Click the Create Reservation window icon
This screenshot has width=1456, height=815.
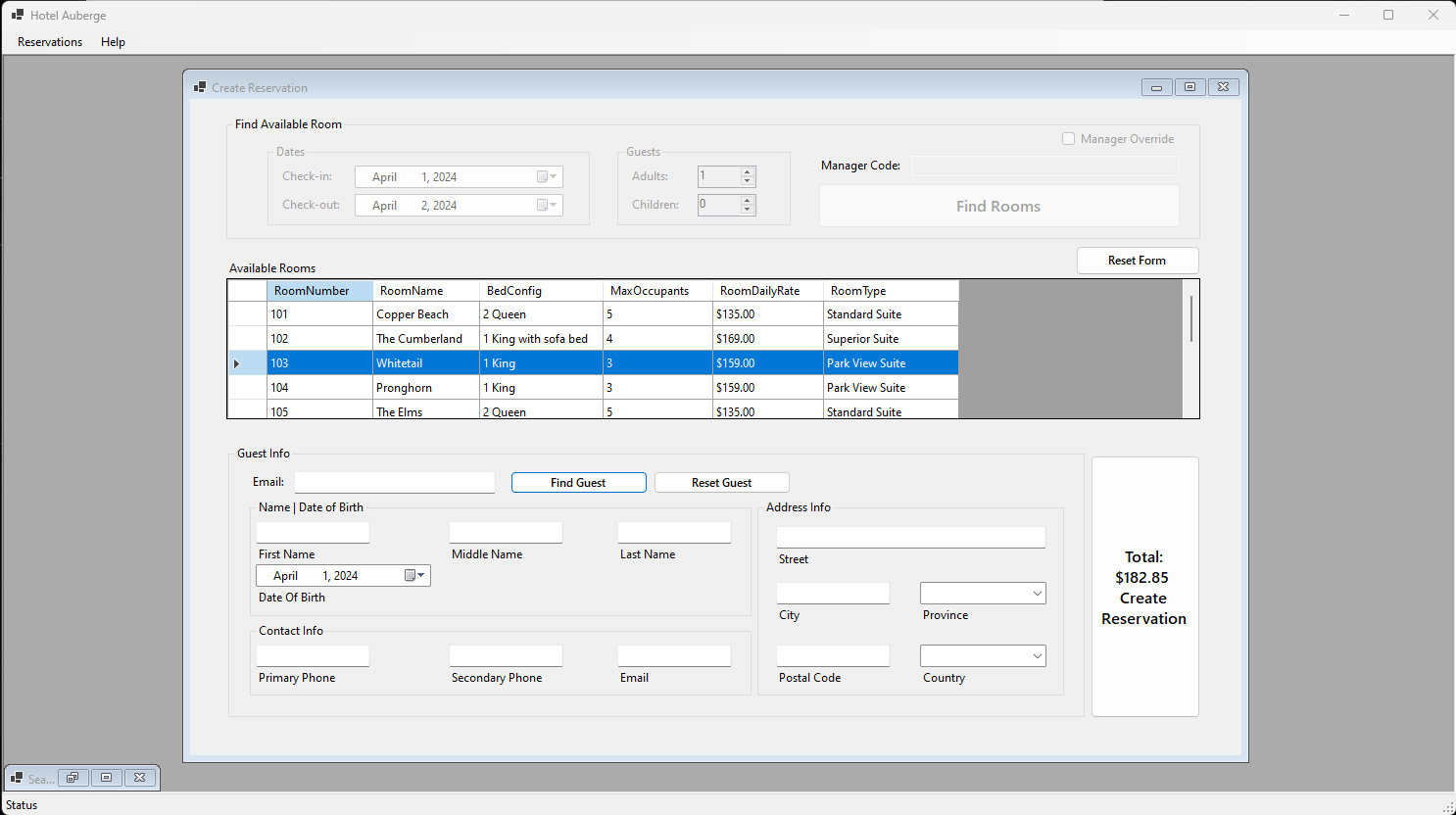[200, 87]
